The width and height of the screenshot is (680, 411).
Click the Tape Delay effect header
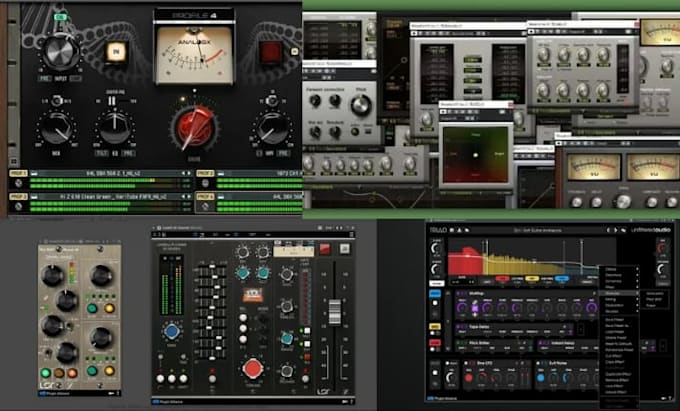pos(514,326)
